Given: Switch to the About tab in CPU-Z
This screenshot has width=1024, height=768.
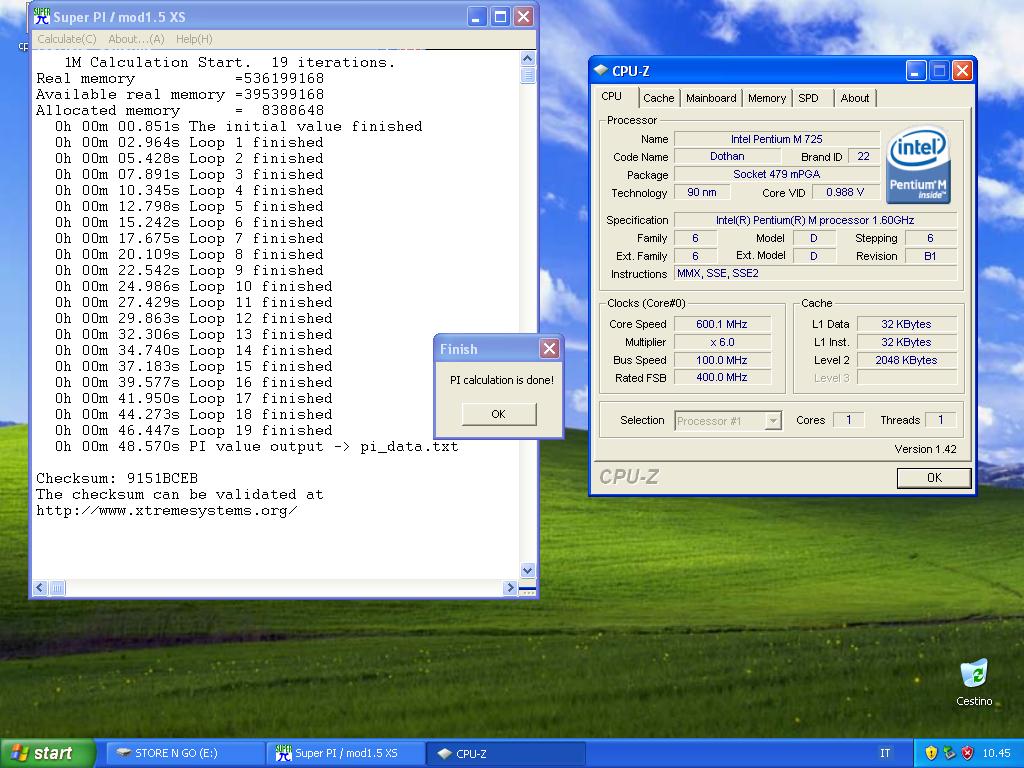Looking at the screenshot, I should pos(854,98).
